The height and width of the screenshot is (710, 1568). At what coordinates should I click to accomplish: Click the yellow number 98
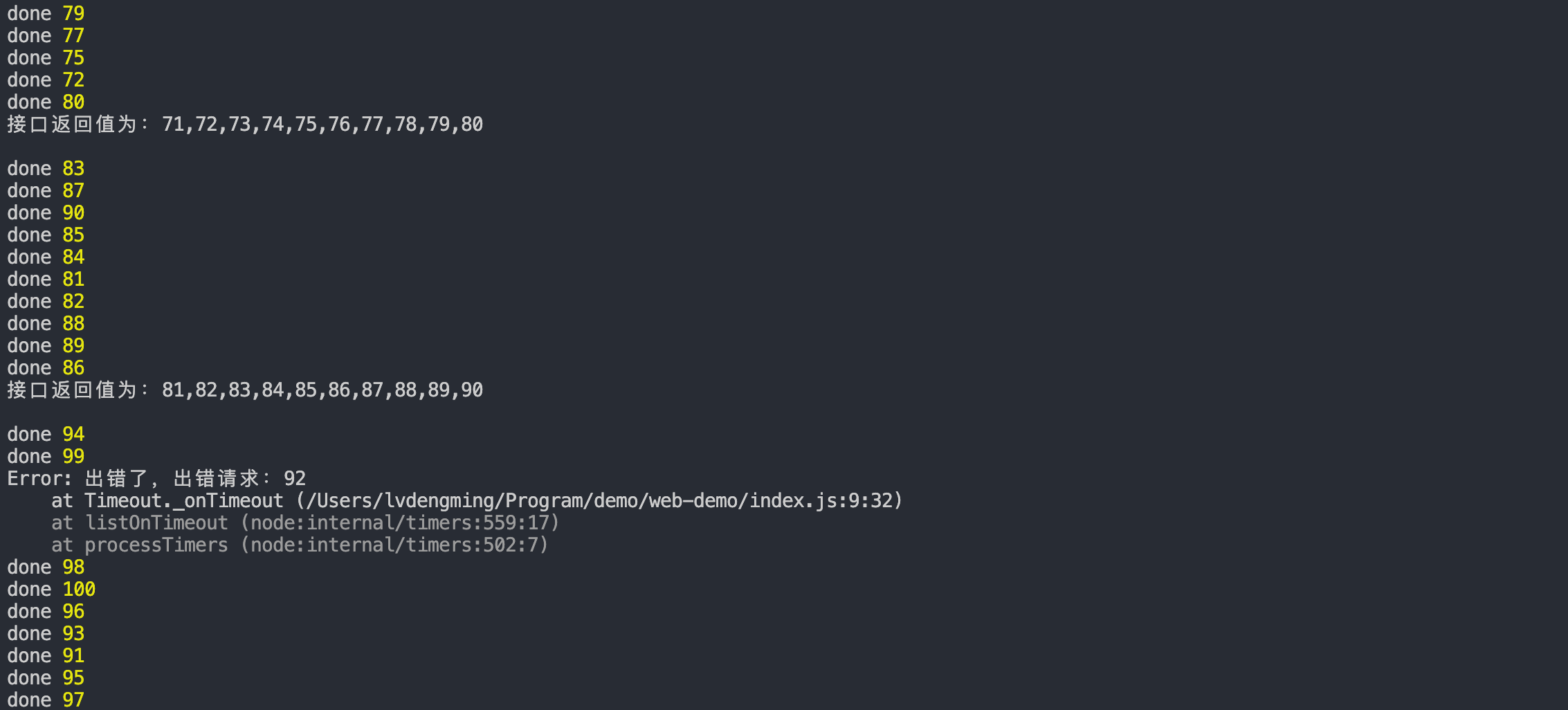[73, 567]
